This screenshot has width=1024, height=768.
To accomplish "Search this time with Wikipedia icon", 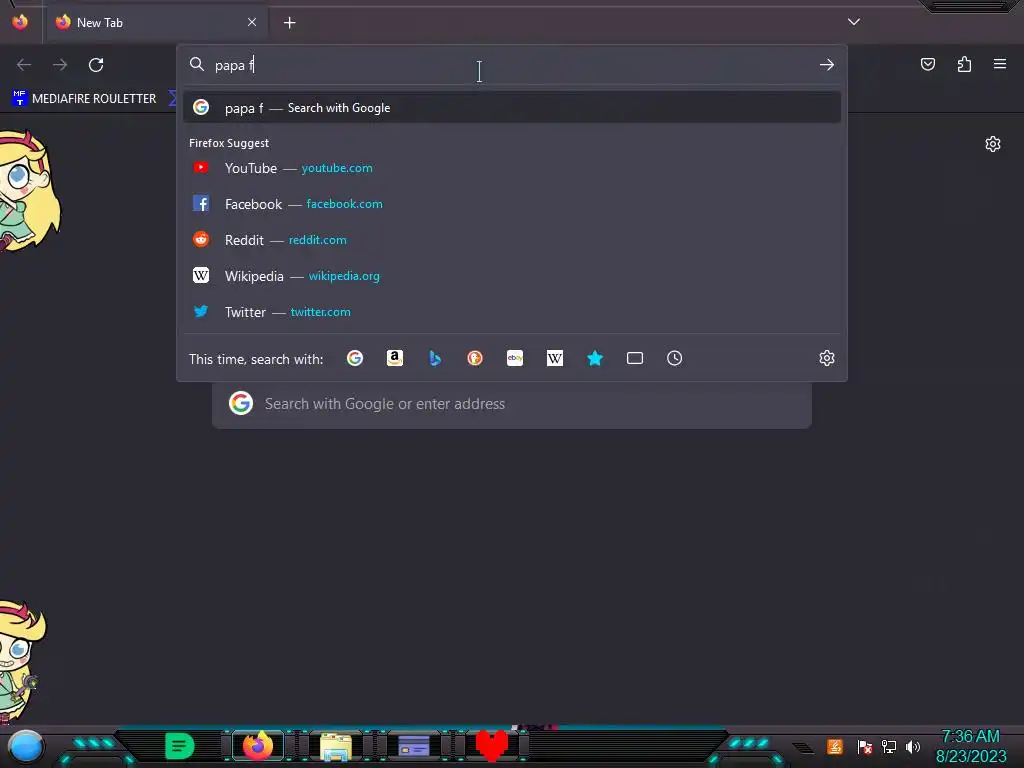I will click(554, 358).
